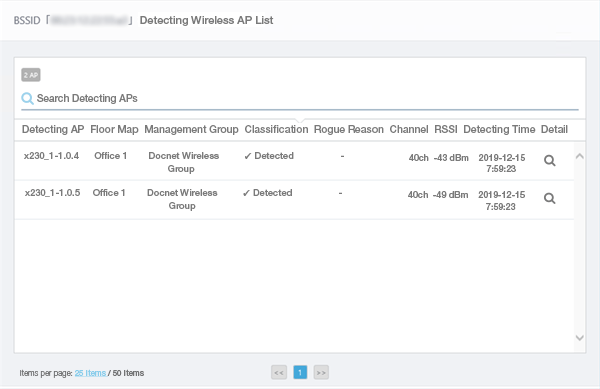
Task: Go to previous page with << button
Action: pos(279,373)
